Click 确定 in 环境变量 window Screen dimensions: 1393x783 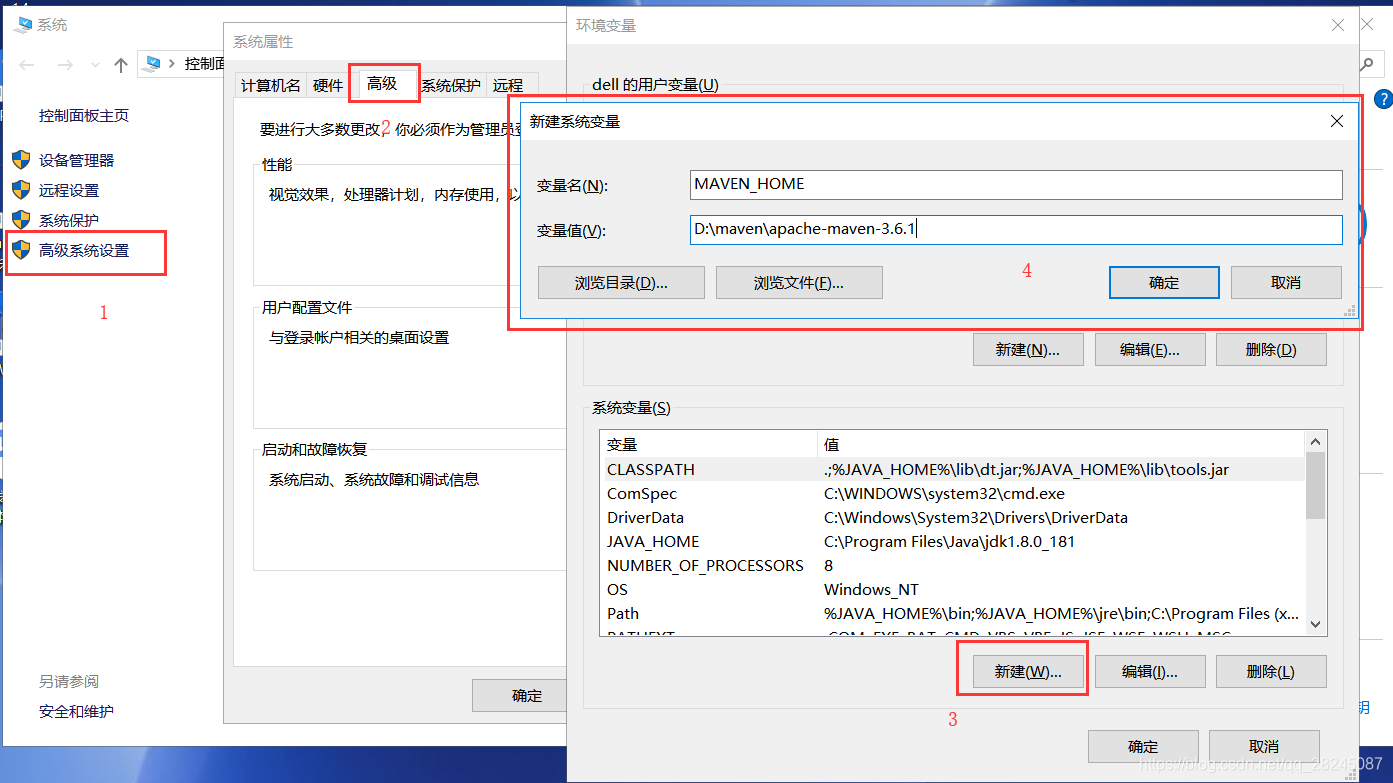pyautogui.click(x=1143, y=746)
